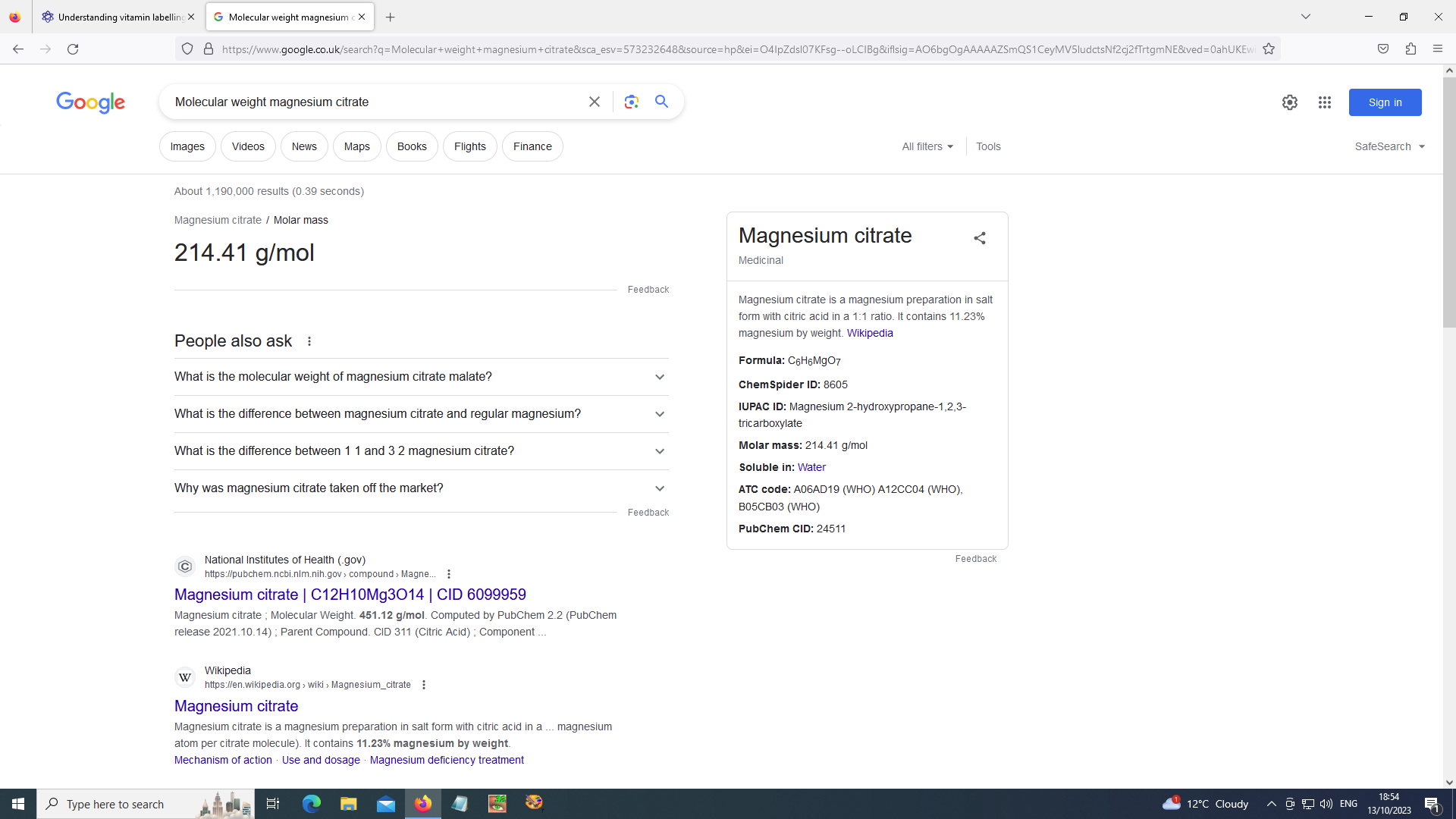The image size is (1456, 819).
Task: Click the magnifying glass search icon
Action: (662, 102)
